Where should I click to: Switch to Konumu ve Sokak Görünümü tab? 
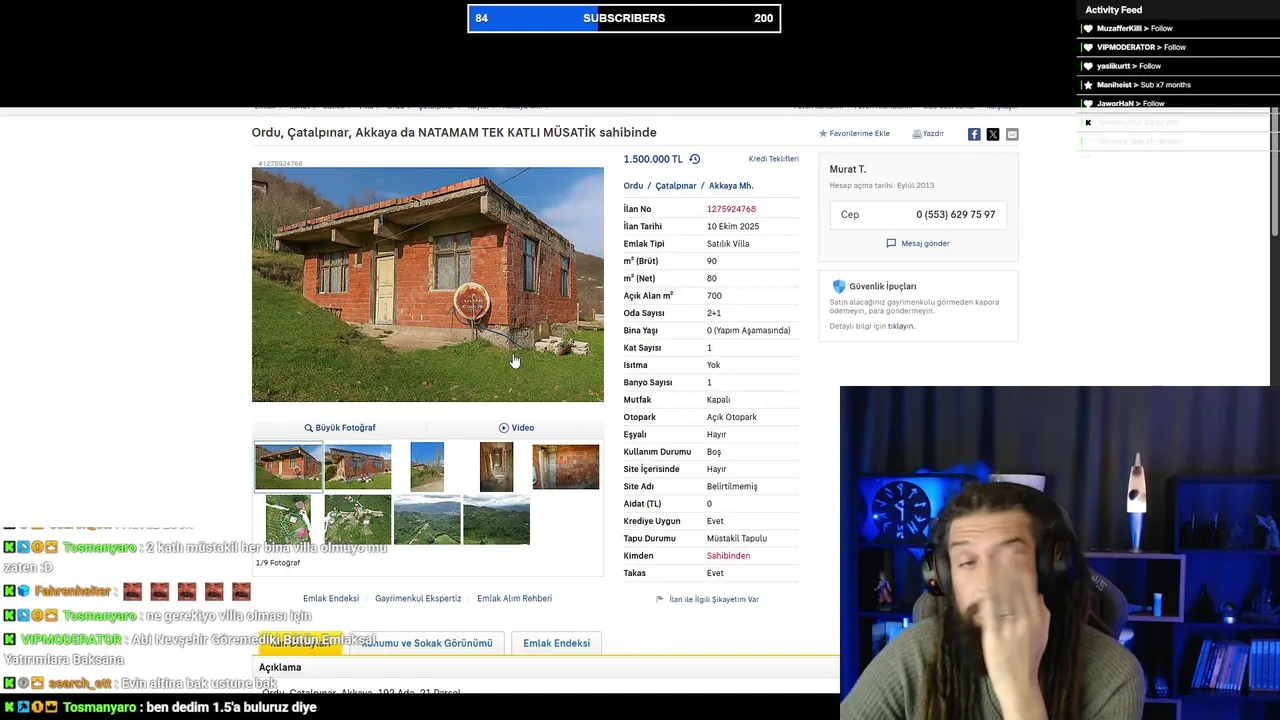click(x=427, y=643)
